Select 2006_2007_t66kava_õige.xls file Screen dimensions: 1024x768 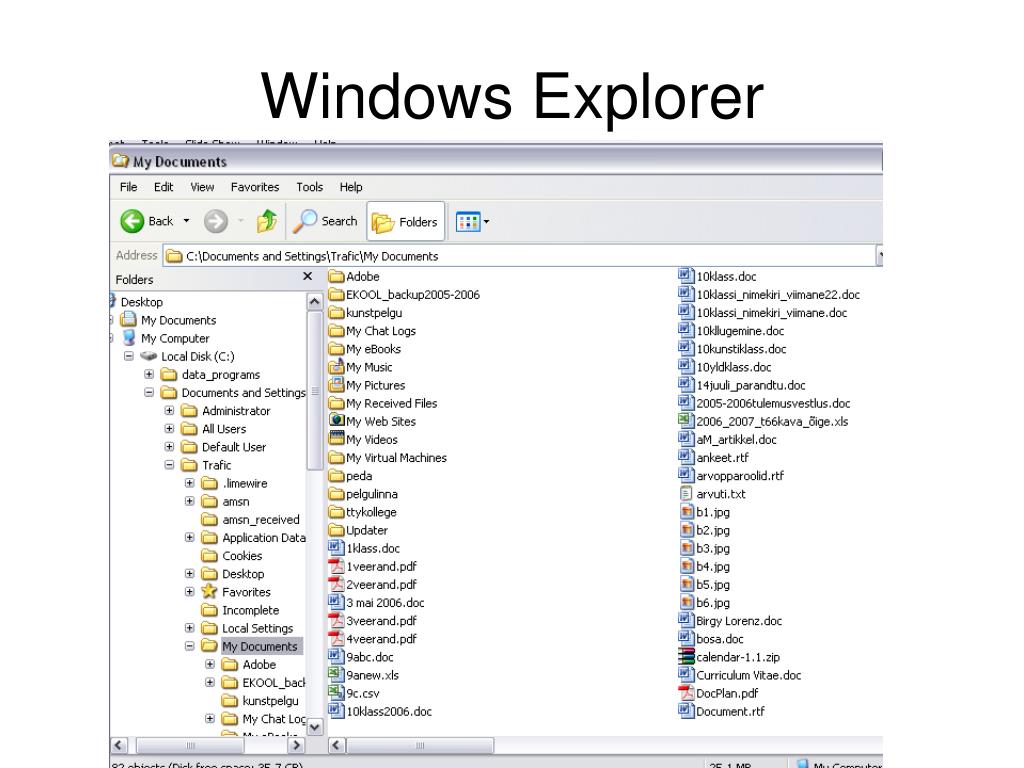[x=763, y=421]
